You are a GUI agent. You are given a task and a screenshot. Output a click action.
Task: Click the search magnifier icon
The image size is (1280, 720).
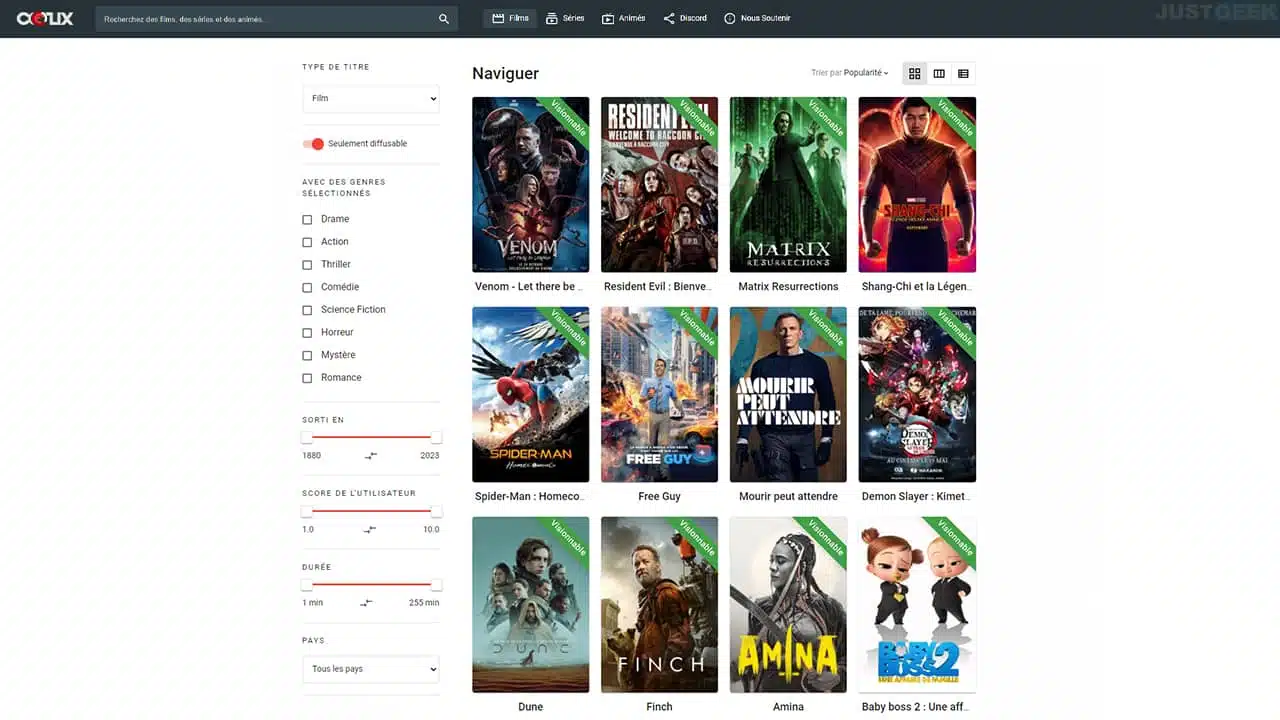pyautogui.click(x=444, y=18)
